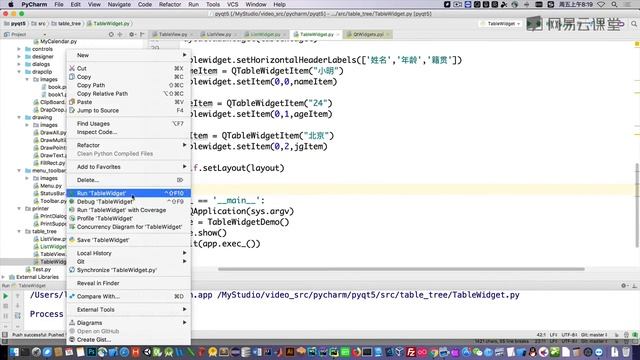Screen dimensions: 640x360
Task: Synchronize 'TableWidget.py' entry
Action: click(x=128, y=270)
